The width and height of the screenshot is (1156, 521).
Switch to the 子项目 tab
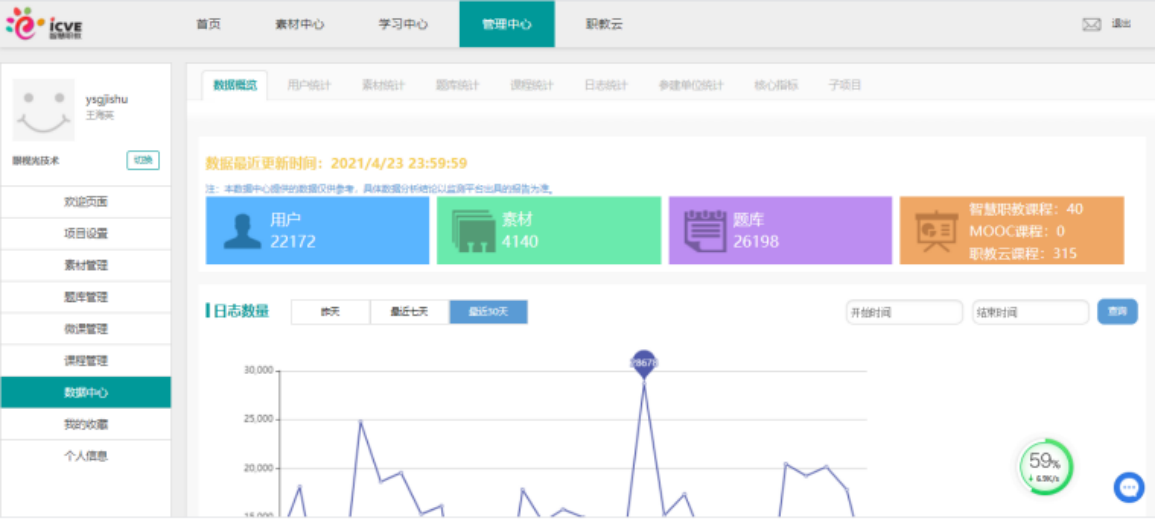click(x=845, y=85)
